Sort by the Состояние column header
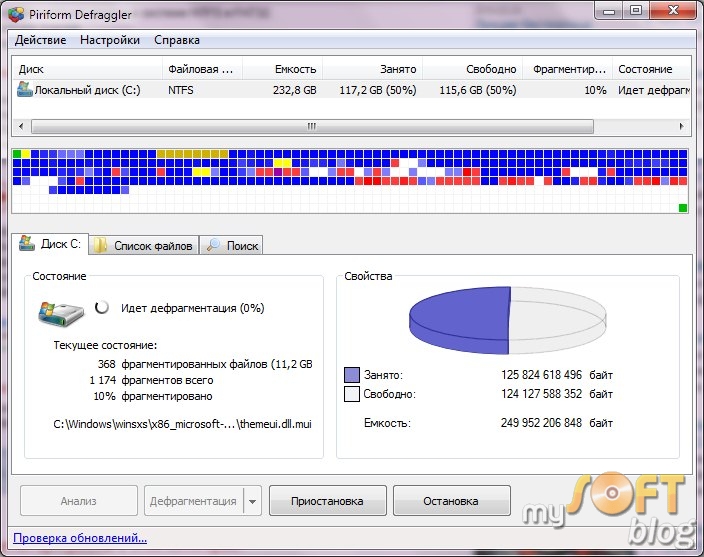Image resolution: width=704 pixels, height=557 pixels. click(651, 69)
